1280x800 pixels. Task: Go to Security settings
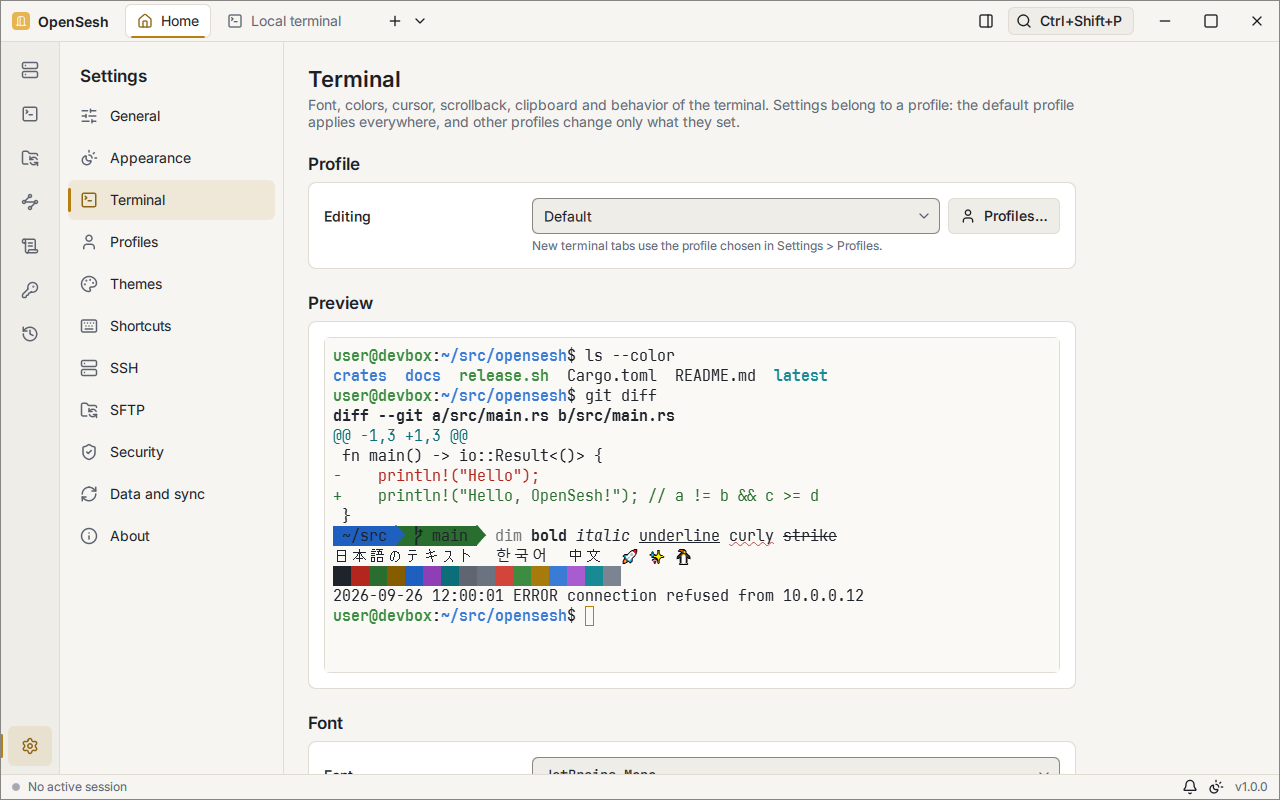tap(171, 452)
